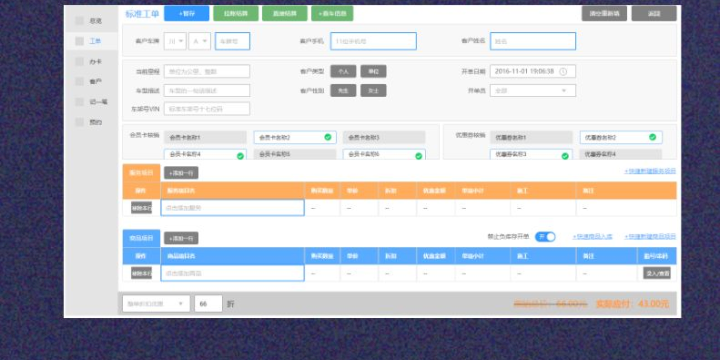Click the clock icon in the date field

pyautogui.click(x=563, y=72)
